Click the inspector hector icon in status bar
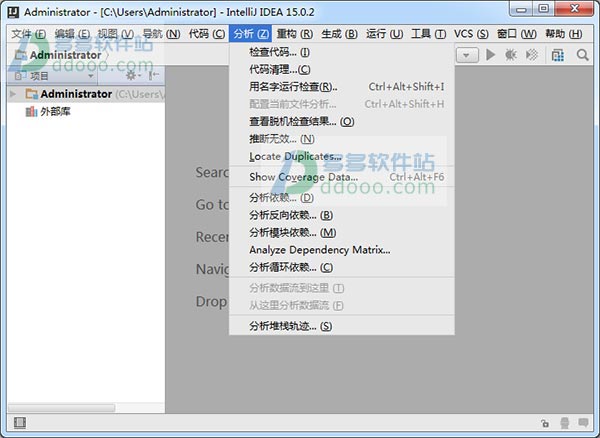Screen dimensions: 600x438 [x=564, y=423]
